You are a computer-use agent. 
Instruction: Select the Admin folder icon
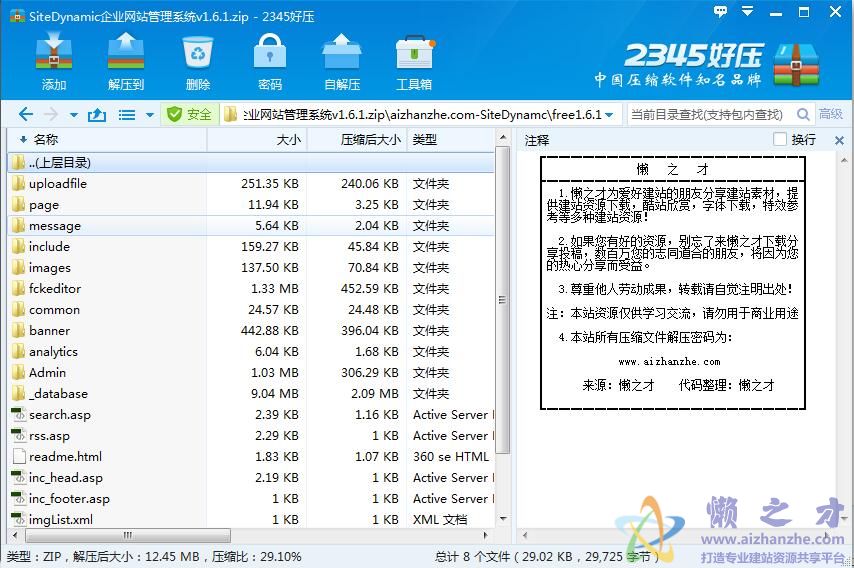pos(19,372)
